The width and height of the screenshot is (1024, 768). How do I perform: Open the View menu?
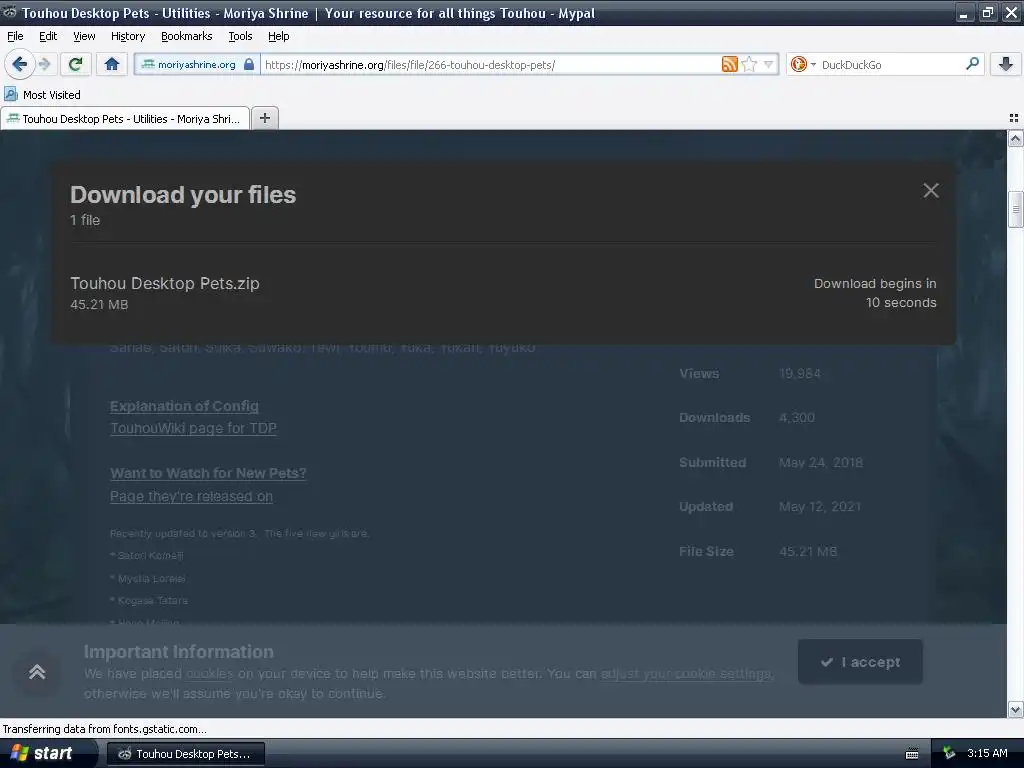coord(84,36)
